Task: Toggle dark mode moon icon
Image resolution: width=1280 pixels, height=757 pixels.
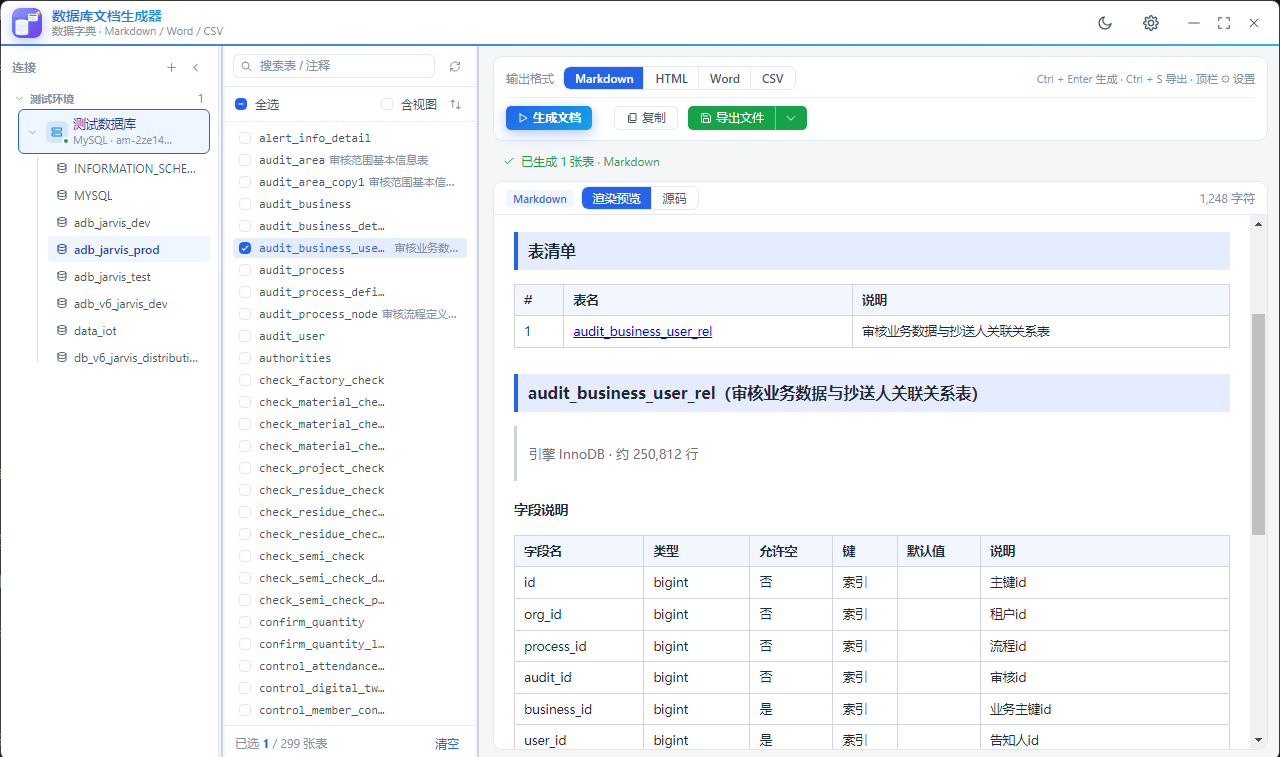Action: pyautogui.click(x=1105, y=23)
